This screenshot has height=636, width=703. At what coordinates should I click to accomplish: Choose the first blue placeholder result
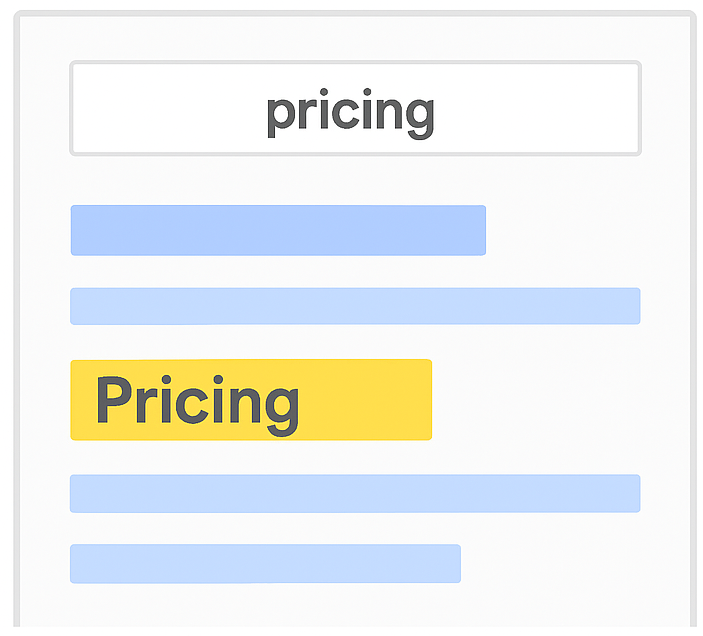click(x=277, y=230)
